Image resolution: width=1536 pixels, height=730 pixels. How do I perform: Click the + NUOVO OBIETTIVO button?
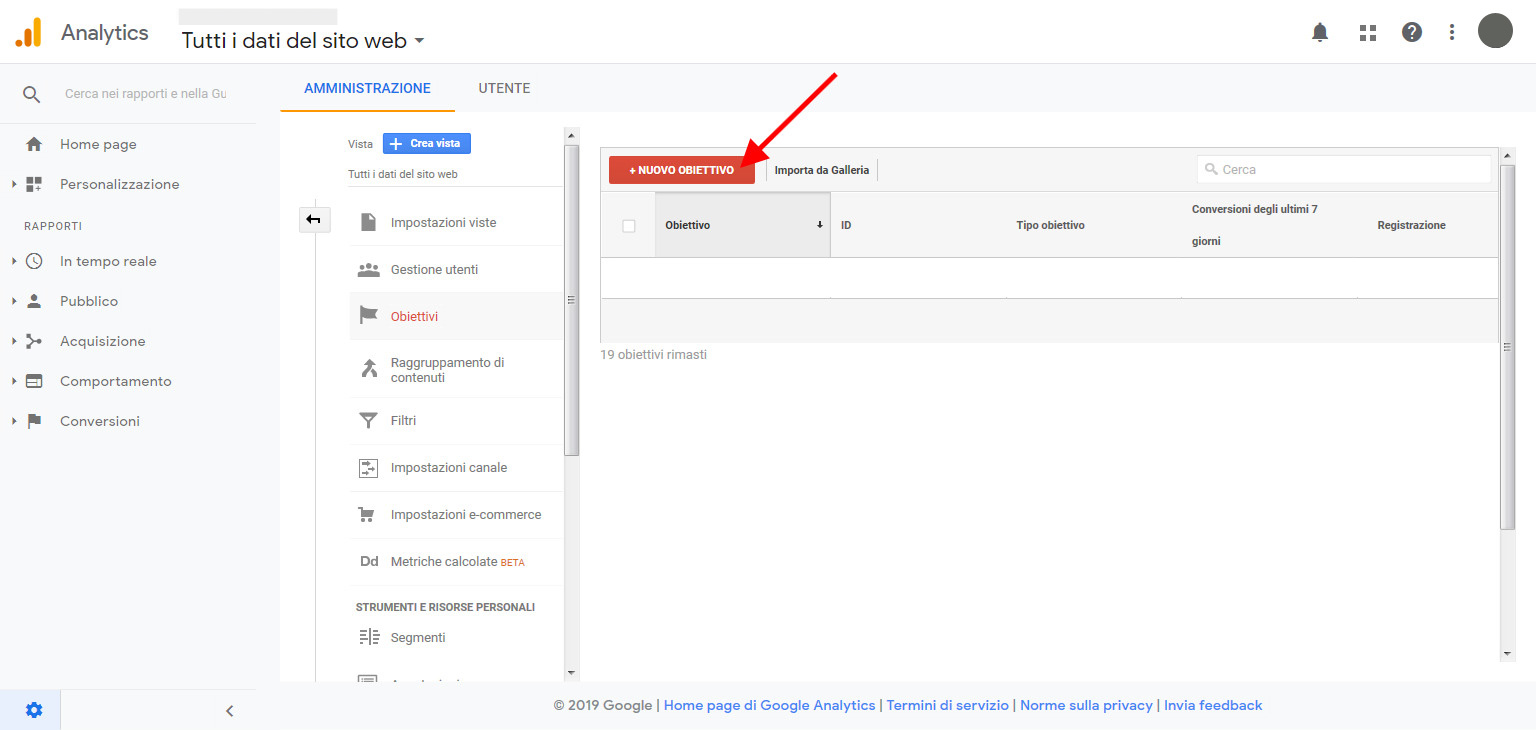click(x=681, y=170)
